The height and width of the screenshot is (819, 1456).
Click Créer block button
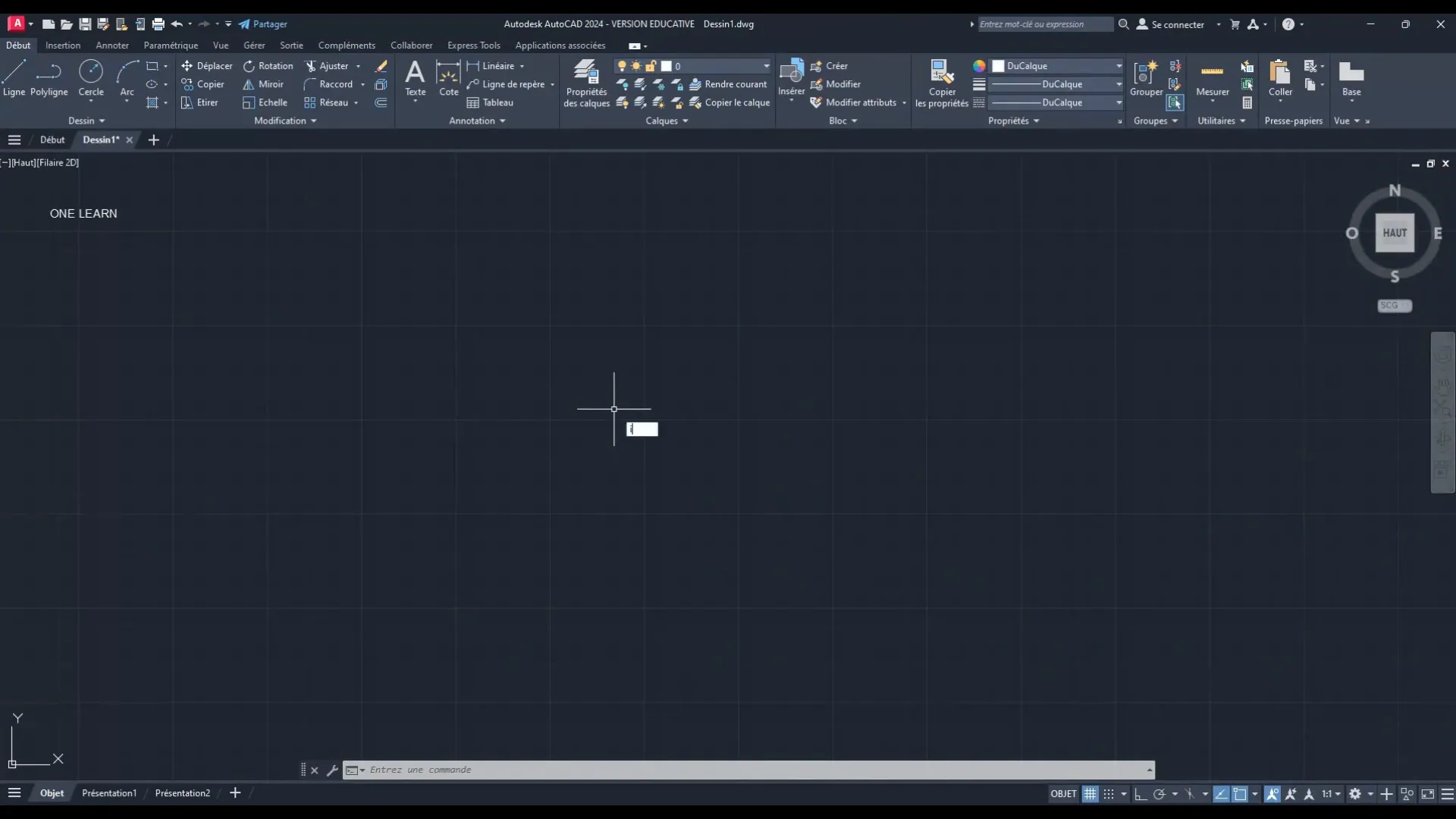(829, 66)
